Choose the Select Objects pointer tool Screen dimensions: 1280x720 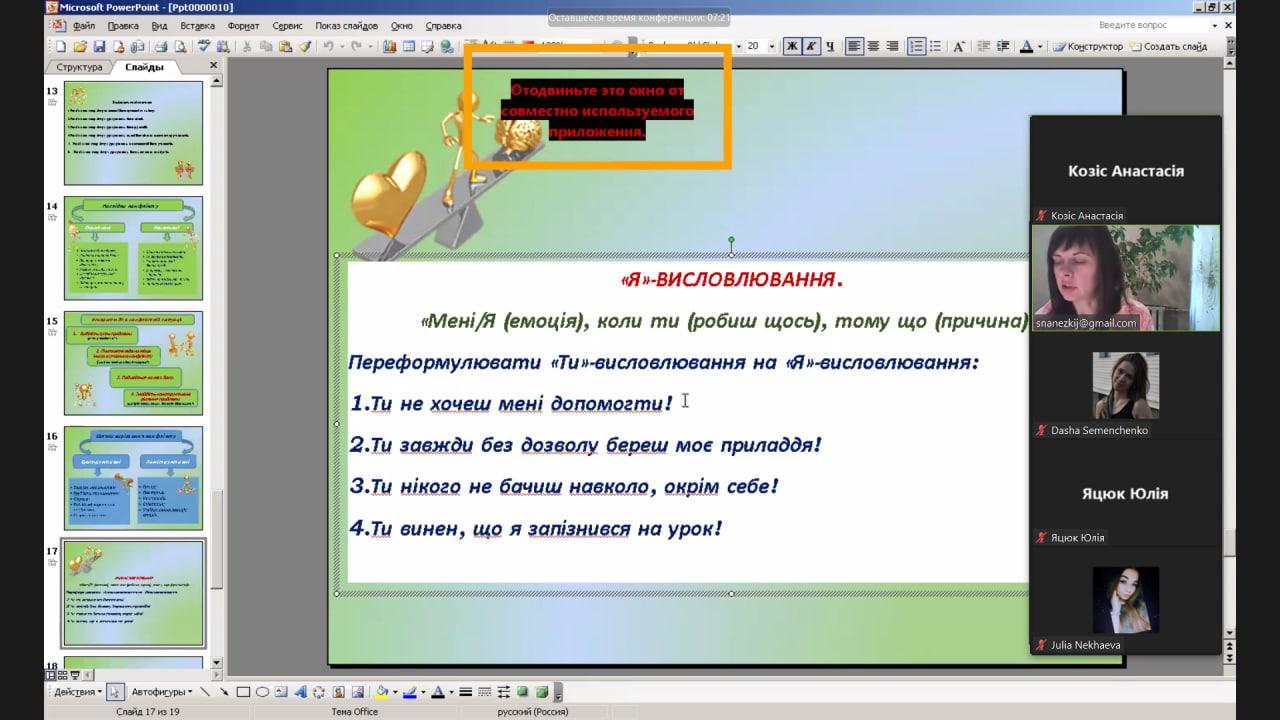115,691
